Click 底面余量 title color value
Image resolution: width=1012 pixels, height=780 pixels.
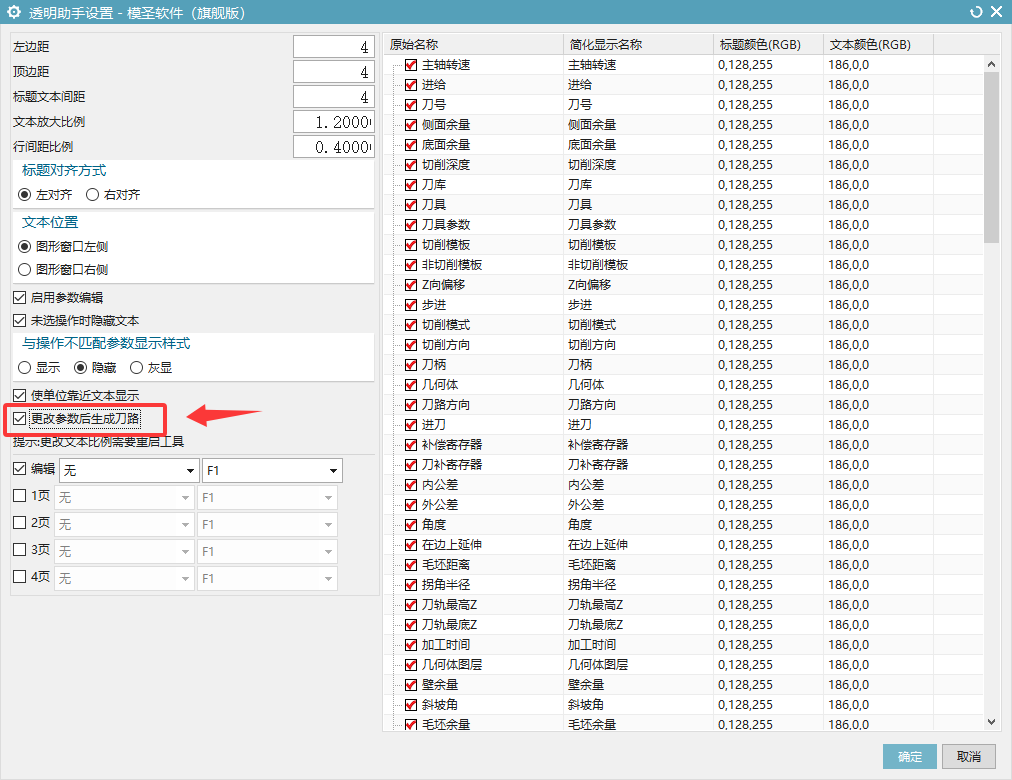point(745,145)
